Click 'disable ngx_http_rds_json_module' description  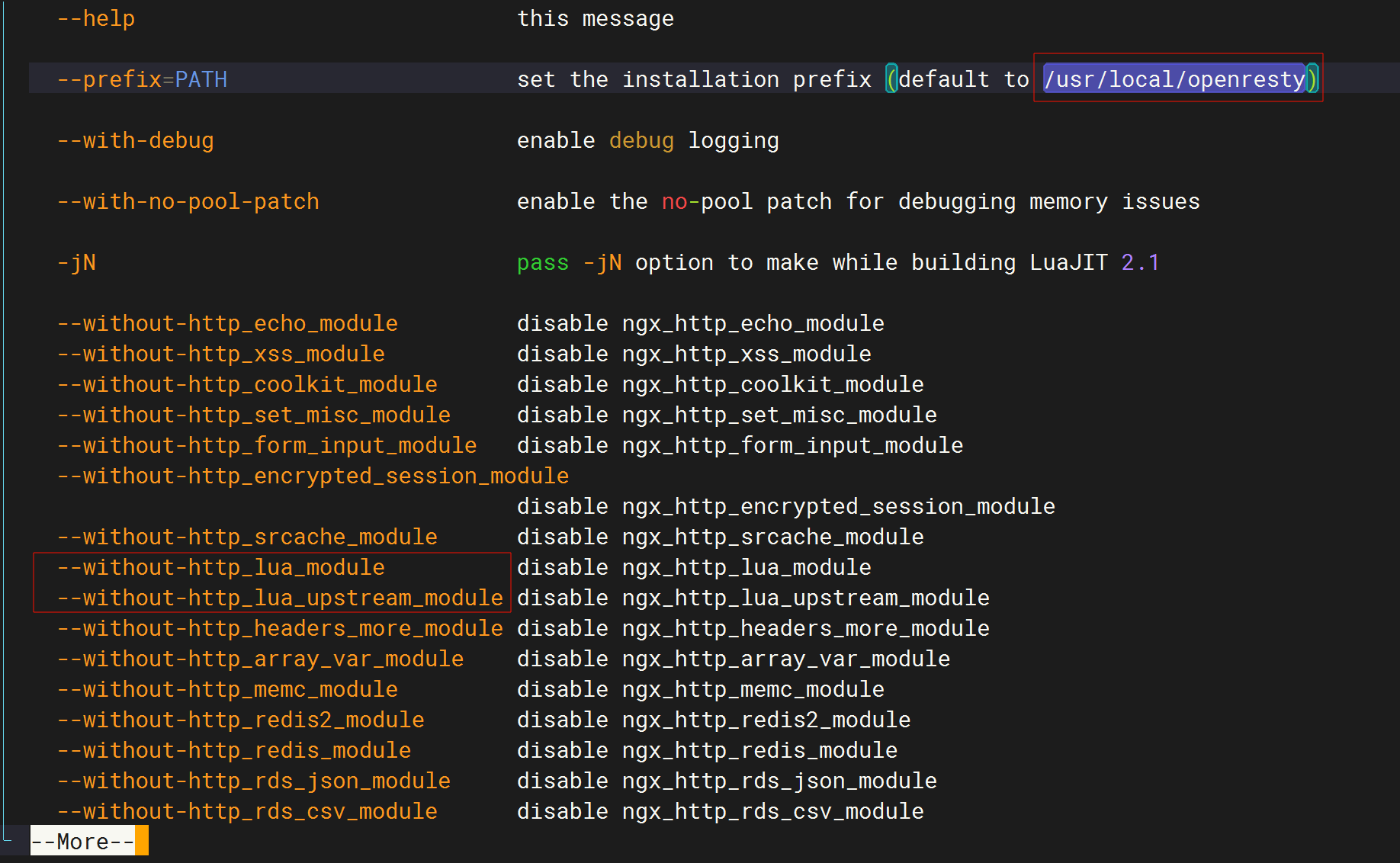coord(727,781)
